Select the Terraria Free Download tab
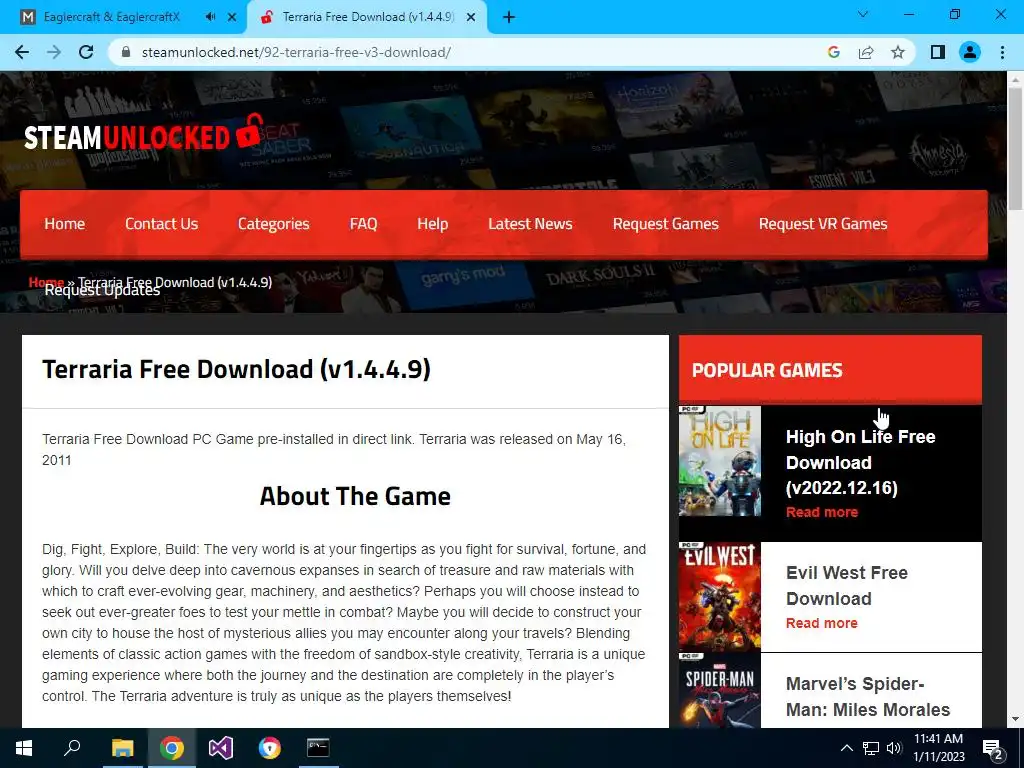The width and height of the screenshot is (1024, 768). pos(368,17)
